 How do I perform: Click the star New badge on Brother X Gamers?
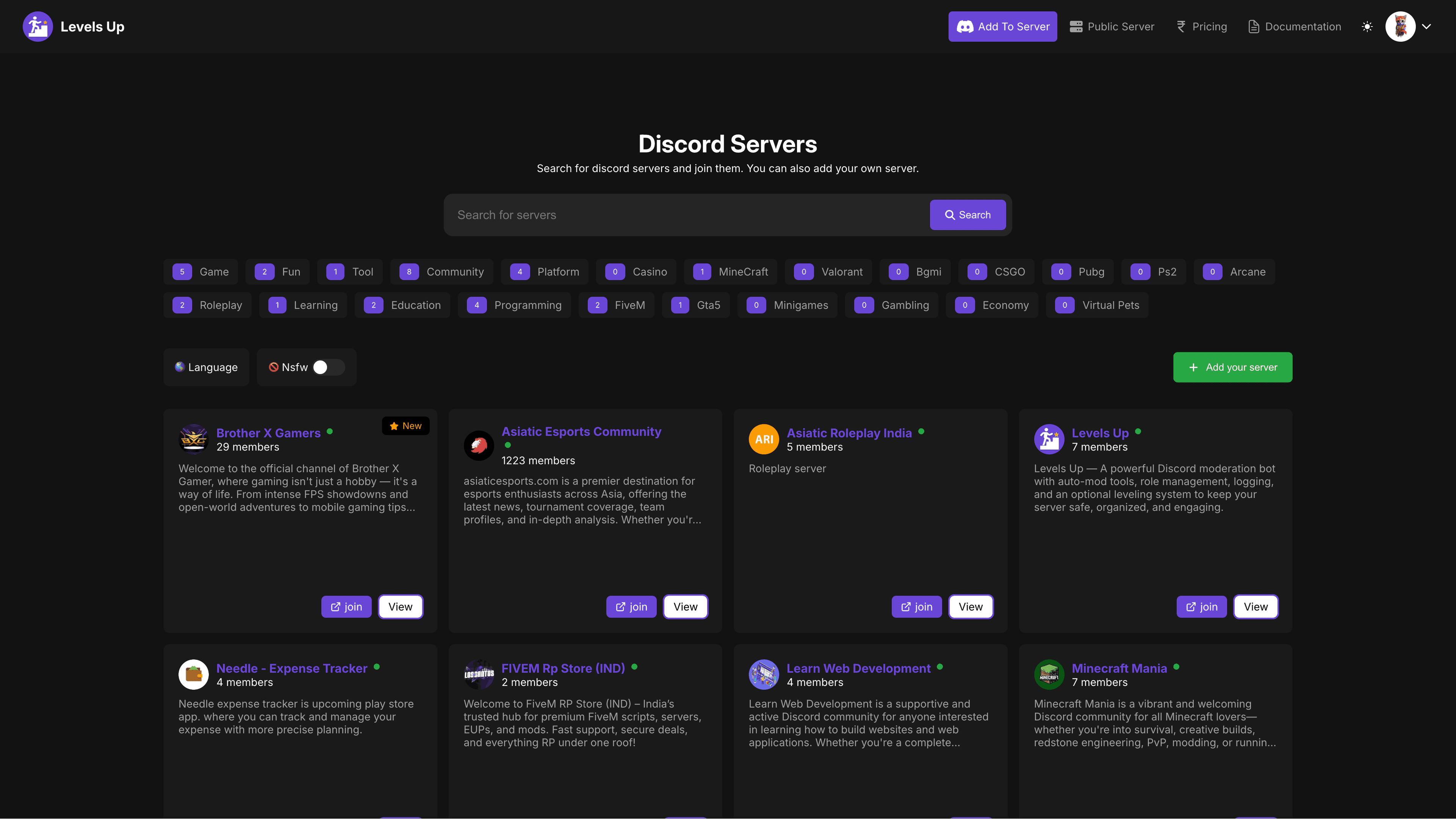click(x=405, y=425)
